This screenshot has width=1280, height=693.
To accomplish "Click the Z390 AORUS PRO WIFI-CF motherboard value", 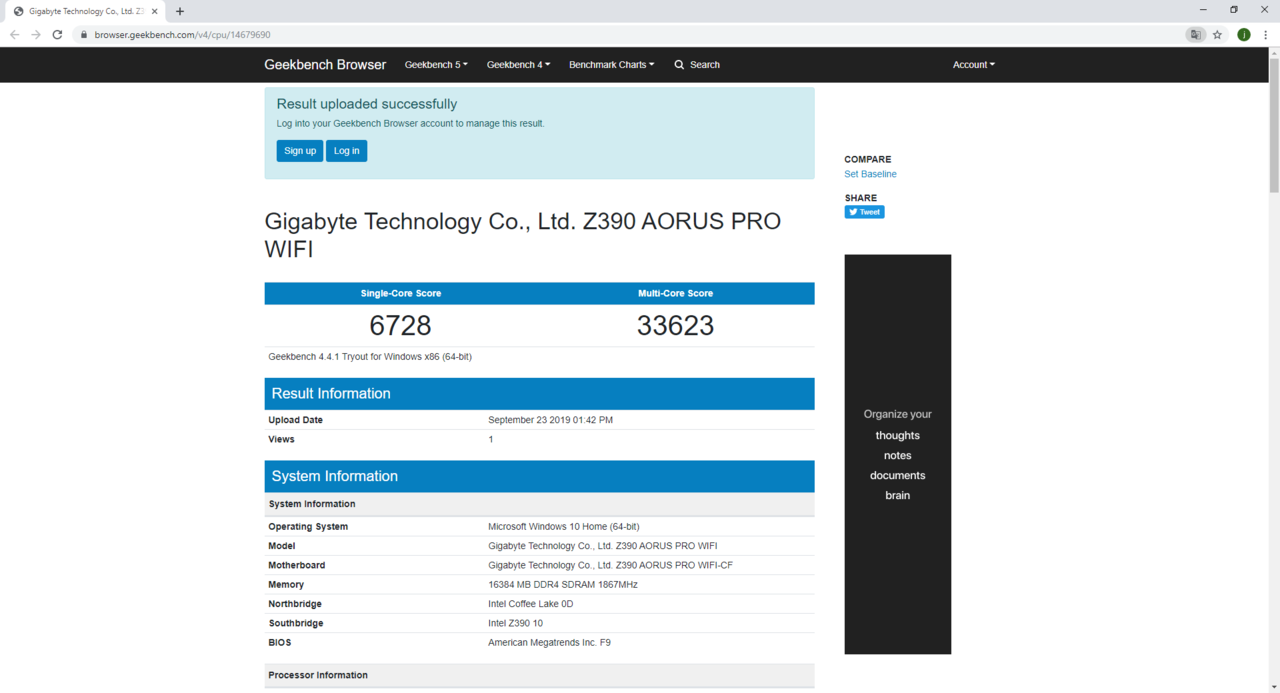I will (611, 565).
